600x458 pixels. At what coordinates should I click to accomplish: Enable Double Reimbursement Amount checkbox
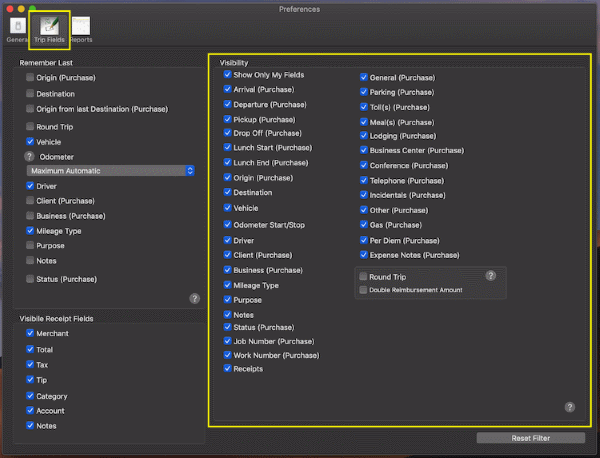[x=363, y=290]
